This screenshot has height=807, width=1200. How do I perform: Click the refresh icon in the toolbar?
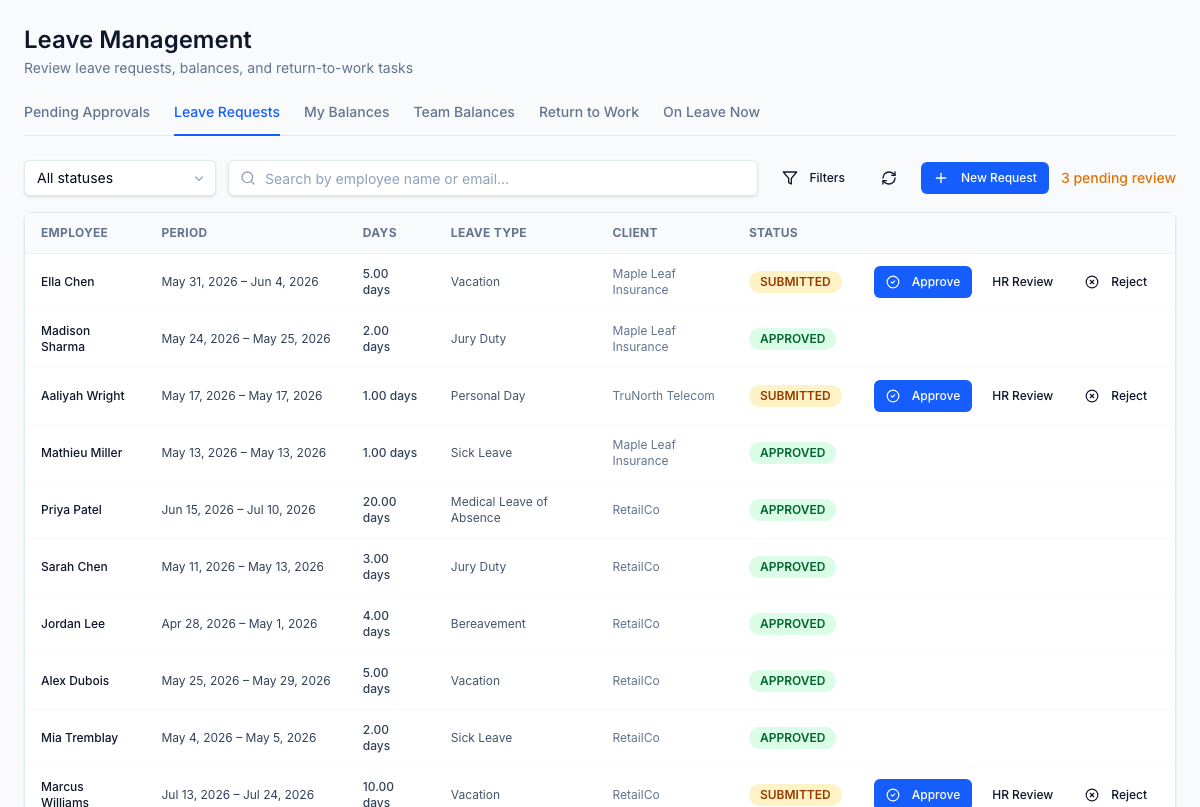pyautogui.click(x=889, y=178)
